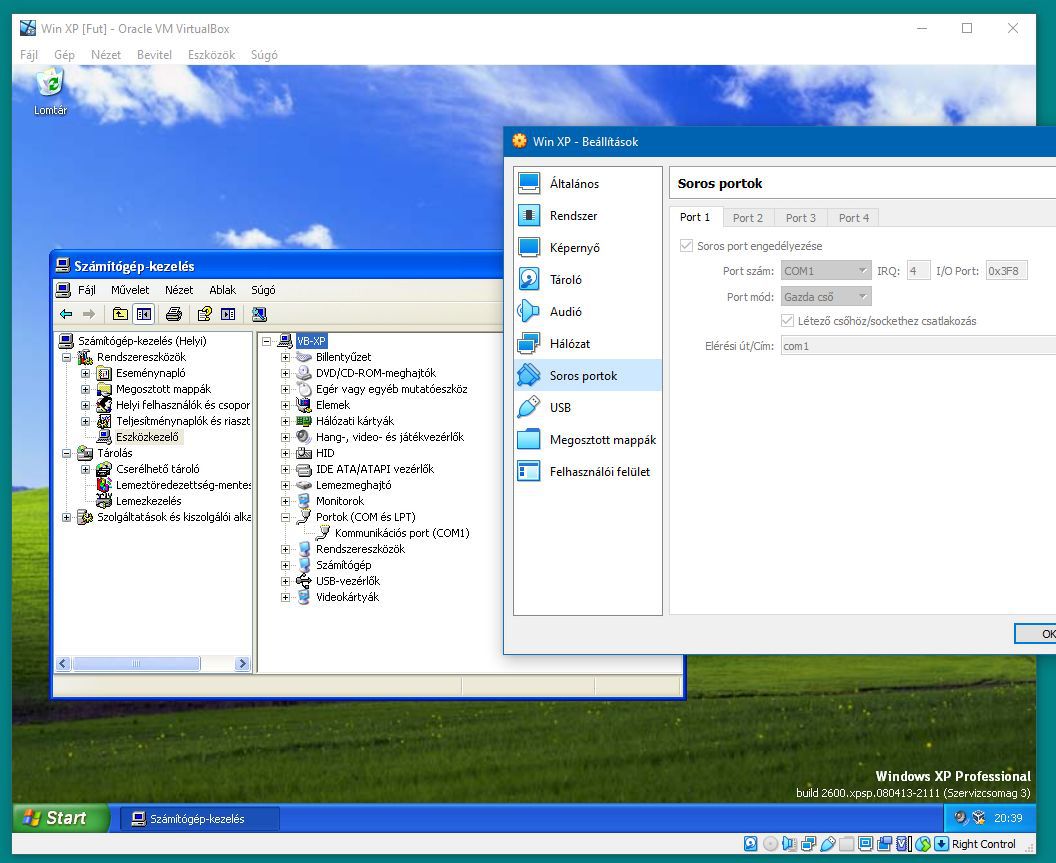
Task: Click the left tree scrollbar right arrow
Action: pos(242,664)
